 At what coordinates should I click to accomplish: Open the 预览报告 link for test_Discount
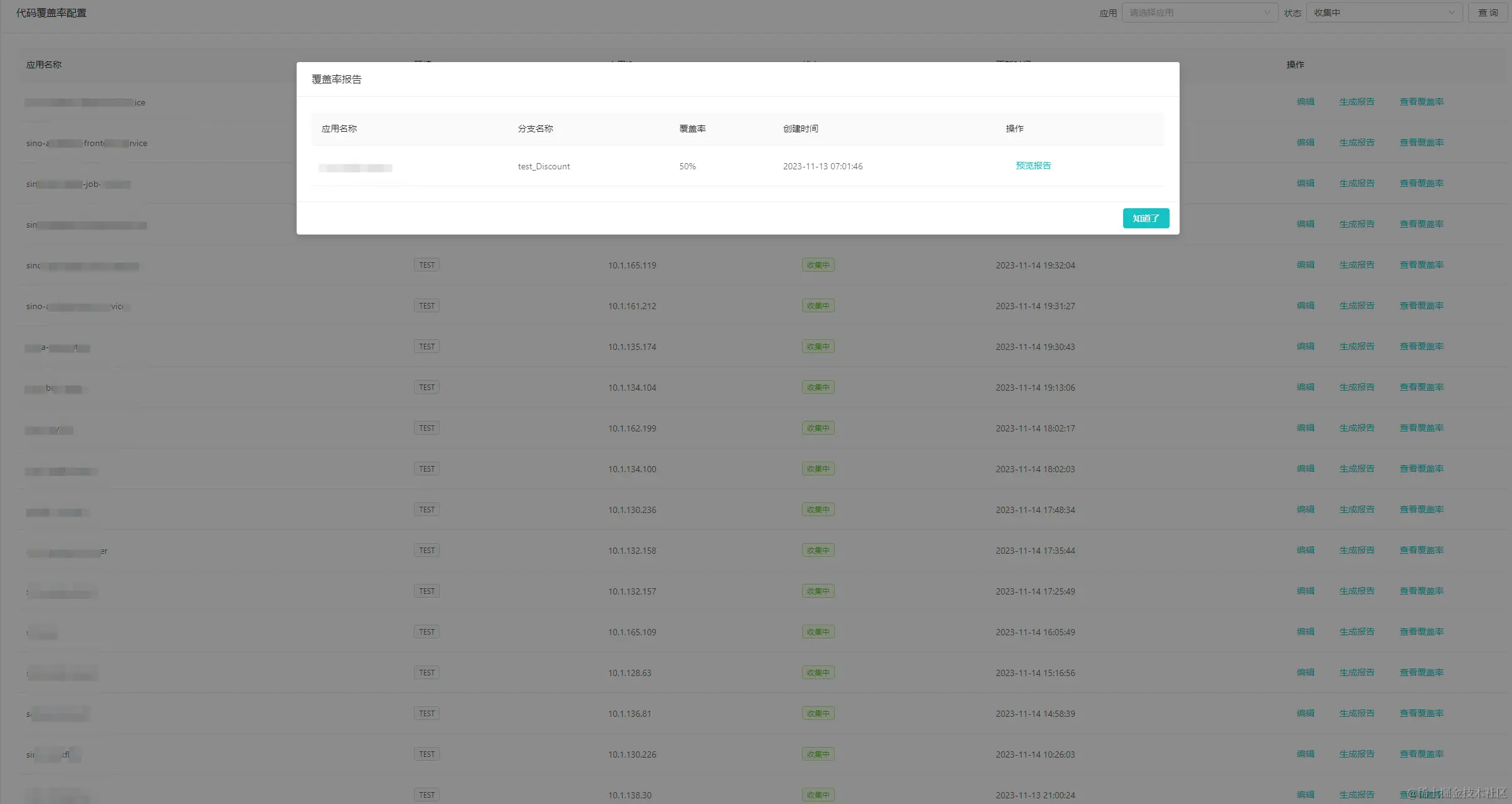[1033, 166]
